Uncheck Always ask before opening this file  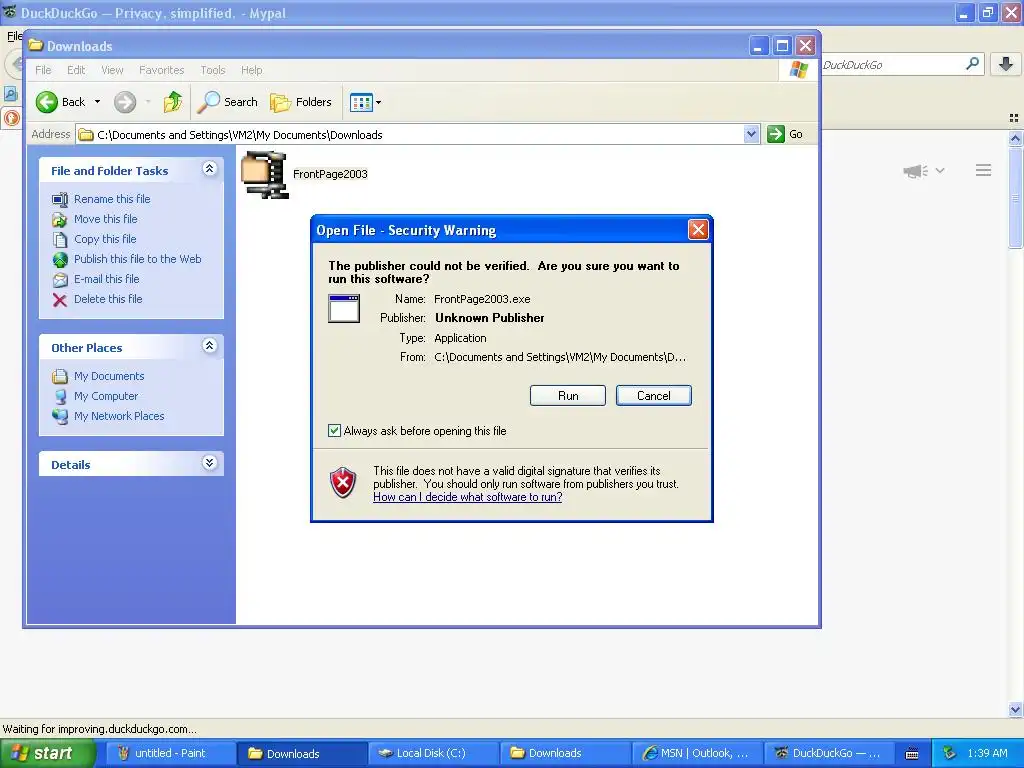pos(334,430)
